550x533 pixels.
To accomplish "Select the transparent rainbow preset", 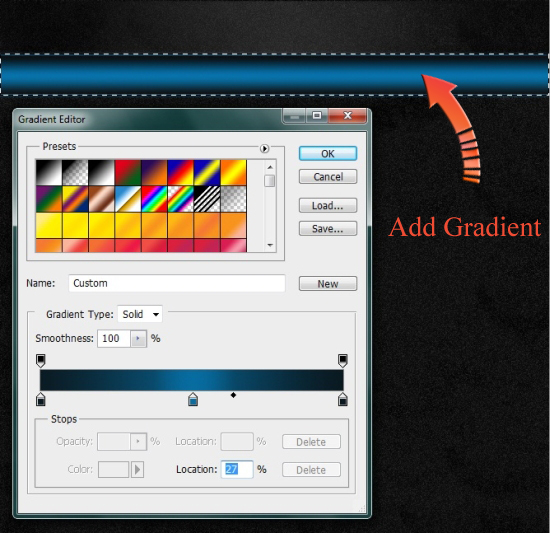I will (x=181, y=199).
